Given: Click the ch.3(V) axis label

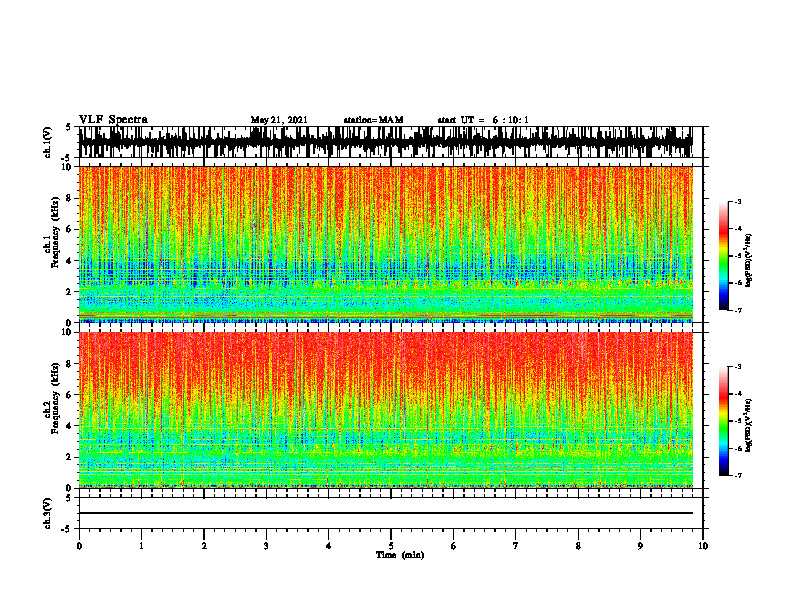Looking at the screenshot, I should tap(48, 513).
